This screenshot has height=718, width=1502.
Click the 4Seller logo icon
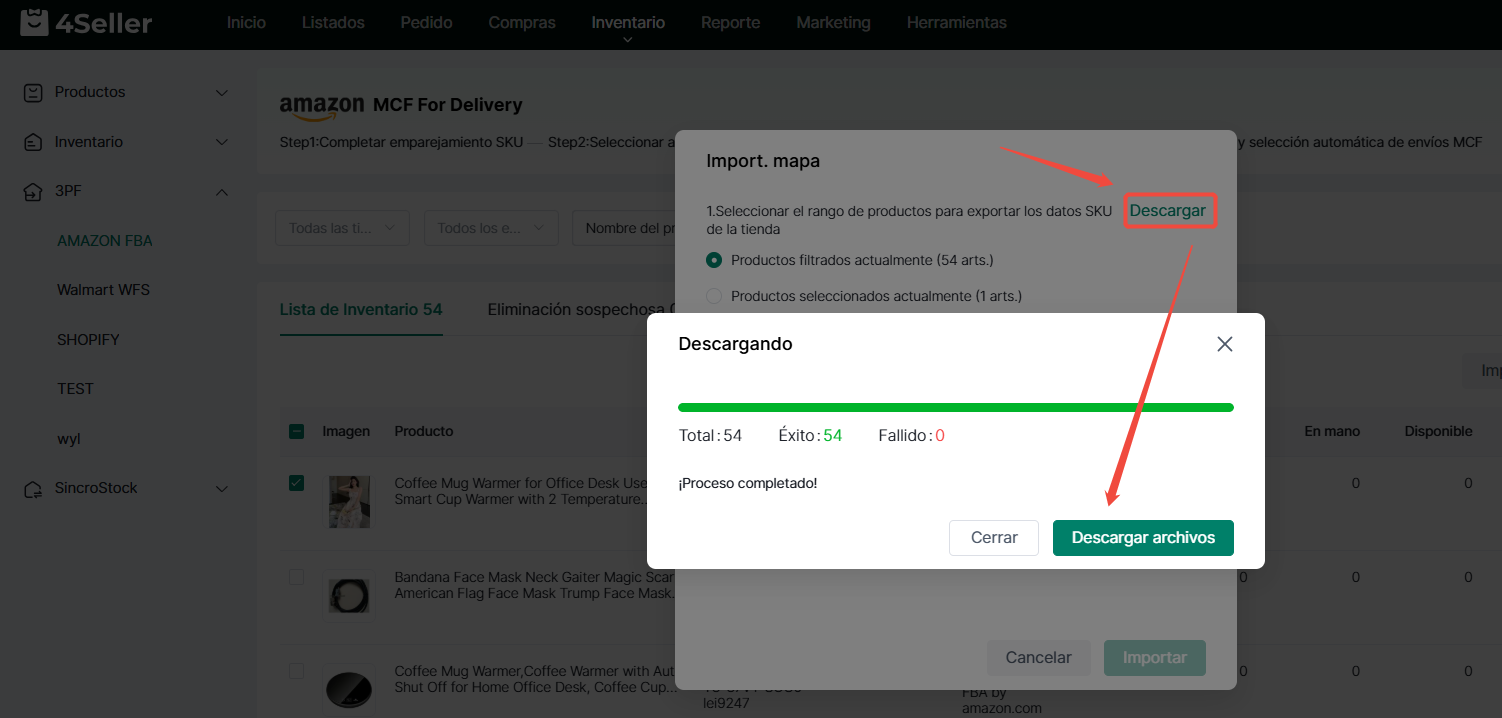click(x=34, y=22)
